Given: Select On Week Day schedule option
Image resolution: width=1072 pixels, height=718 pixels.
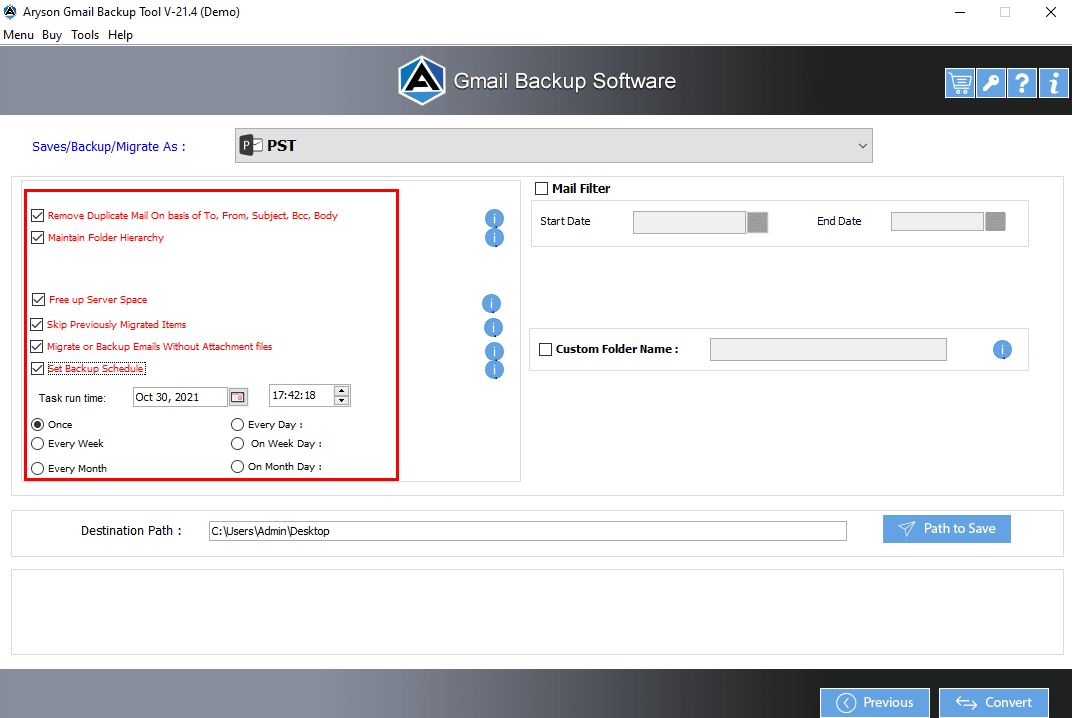Looking at the screenshot, I should (237, 444).
